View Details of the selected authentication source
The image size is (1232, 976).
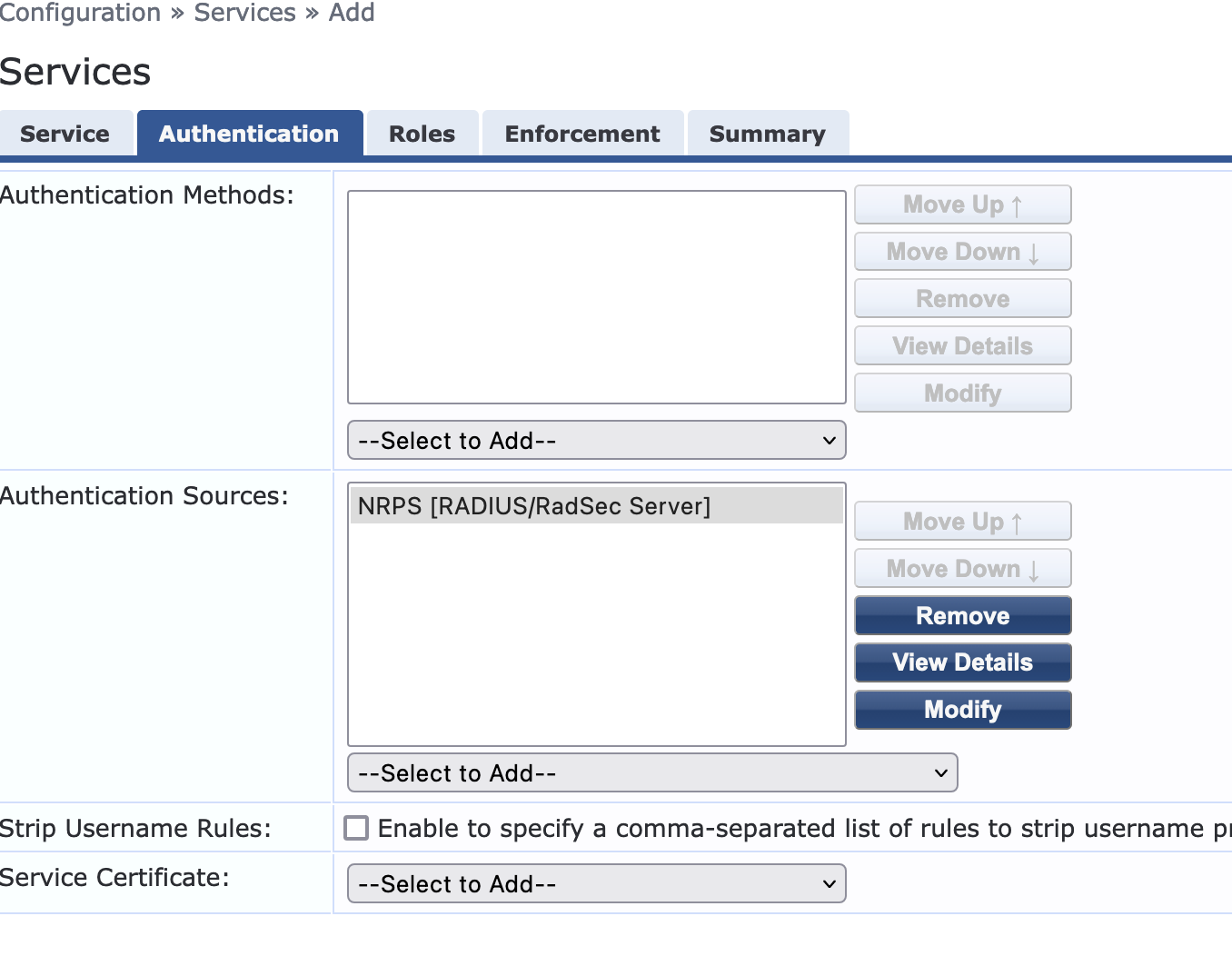pyautogui.click(x=962, y=662)
